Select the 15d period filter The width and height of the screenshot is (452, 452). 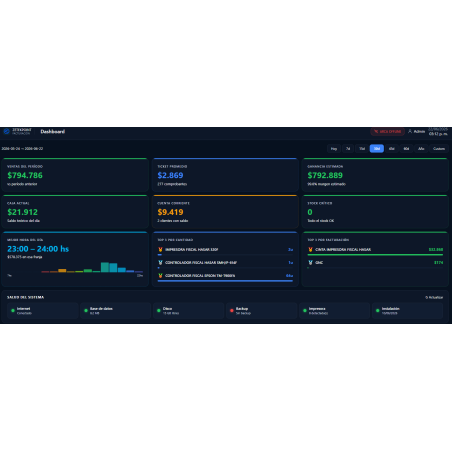(x=362, y=149)
